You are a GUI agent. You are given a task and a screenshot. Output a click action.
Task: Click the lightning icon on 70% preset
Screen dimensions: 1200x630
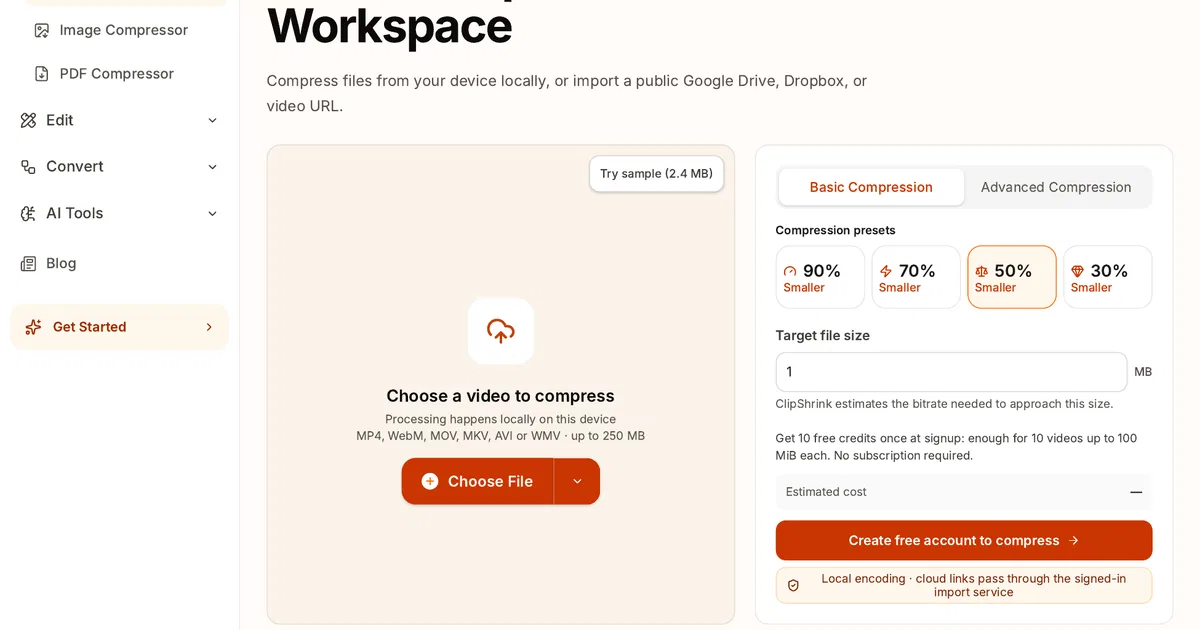coord(886,271)
